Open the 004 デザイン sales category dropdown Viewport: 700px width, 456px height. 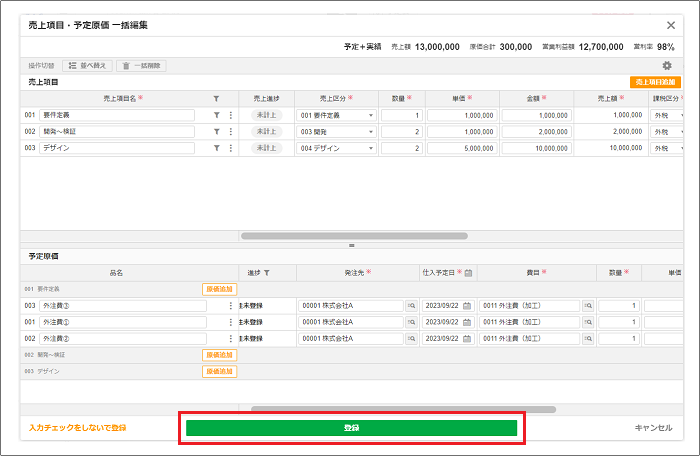click(336, 148)
